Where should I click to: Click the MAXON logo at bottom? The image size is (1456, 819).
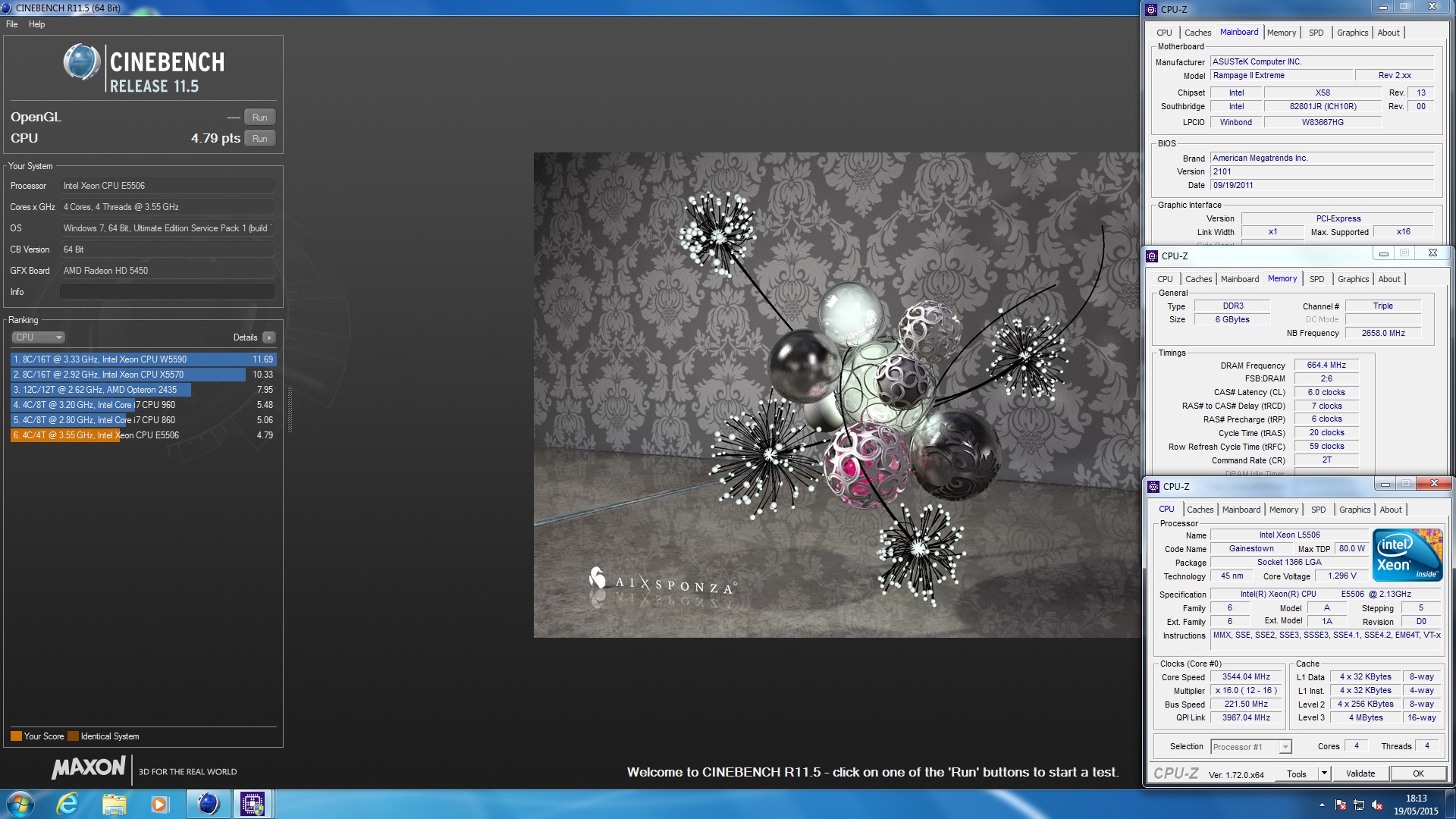pyautogui.click(x=89, y=768)
